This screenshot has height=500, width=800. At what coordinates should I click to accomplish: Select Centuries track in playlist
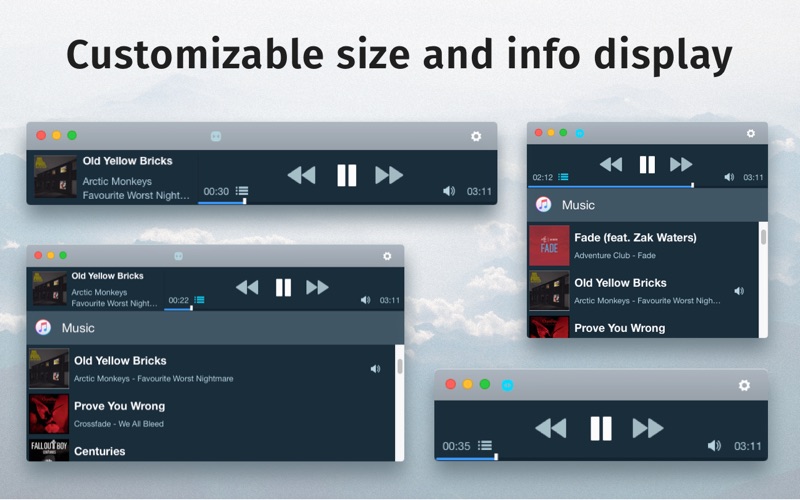[211, 449]
